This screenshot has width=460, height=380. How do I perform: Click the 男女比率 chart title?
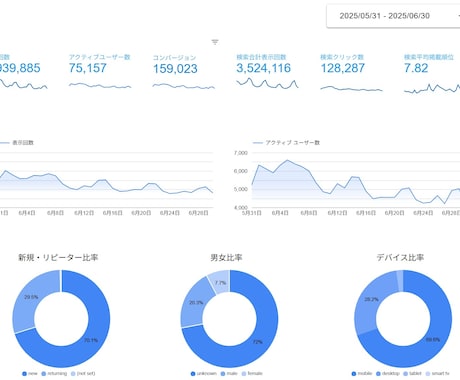[x=226, y=257]
